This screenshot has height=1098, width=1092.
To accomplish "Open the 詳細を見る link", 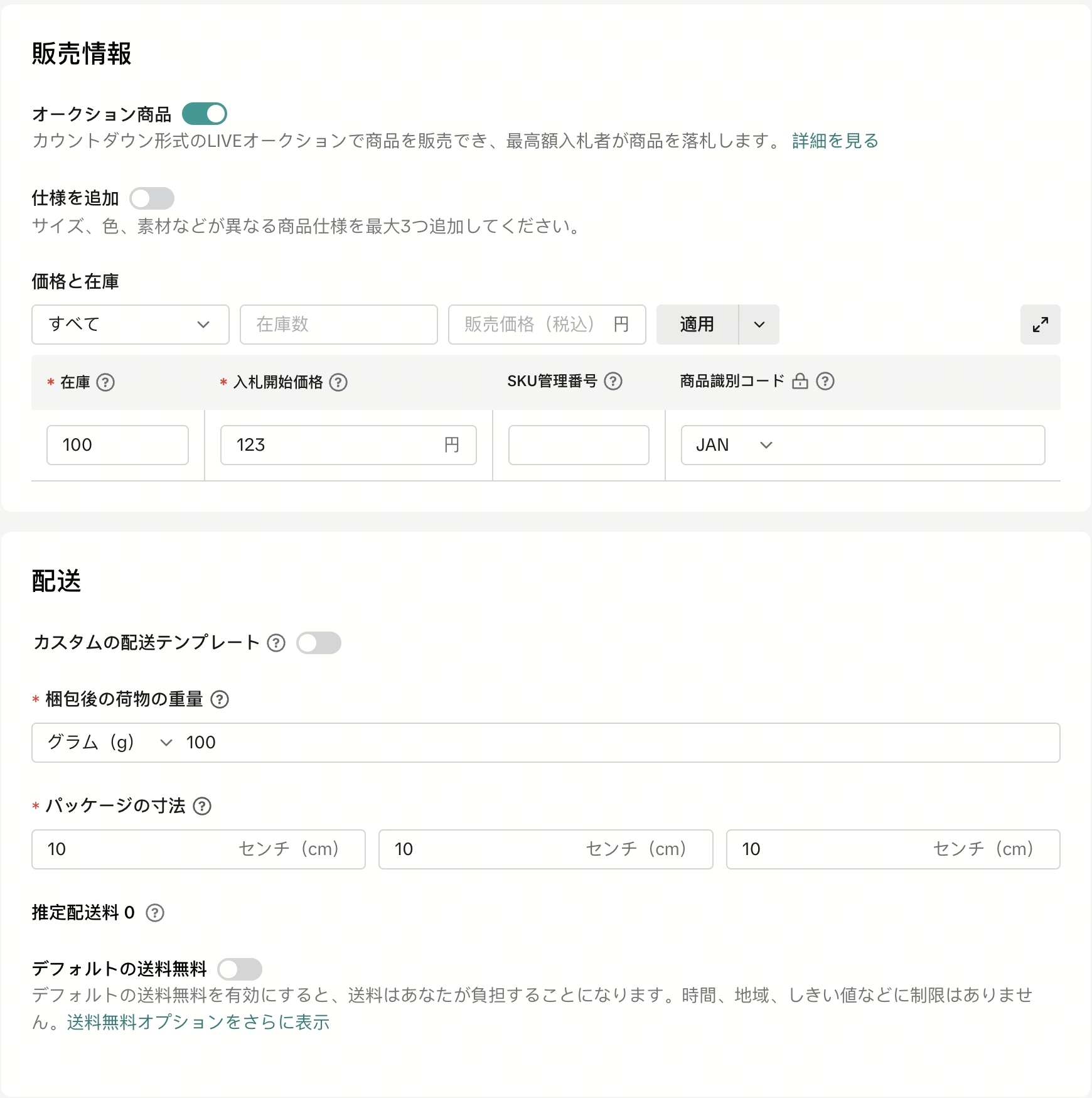I will pos(835,141).
